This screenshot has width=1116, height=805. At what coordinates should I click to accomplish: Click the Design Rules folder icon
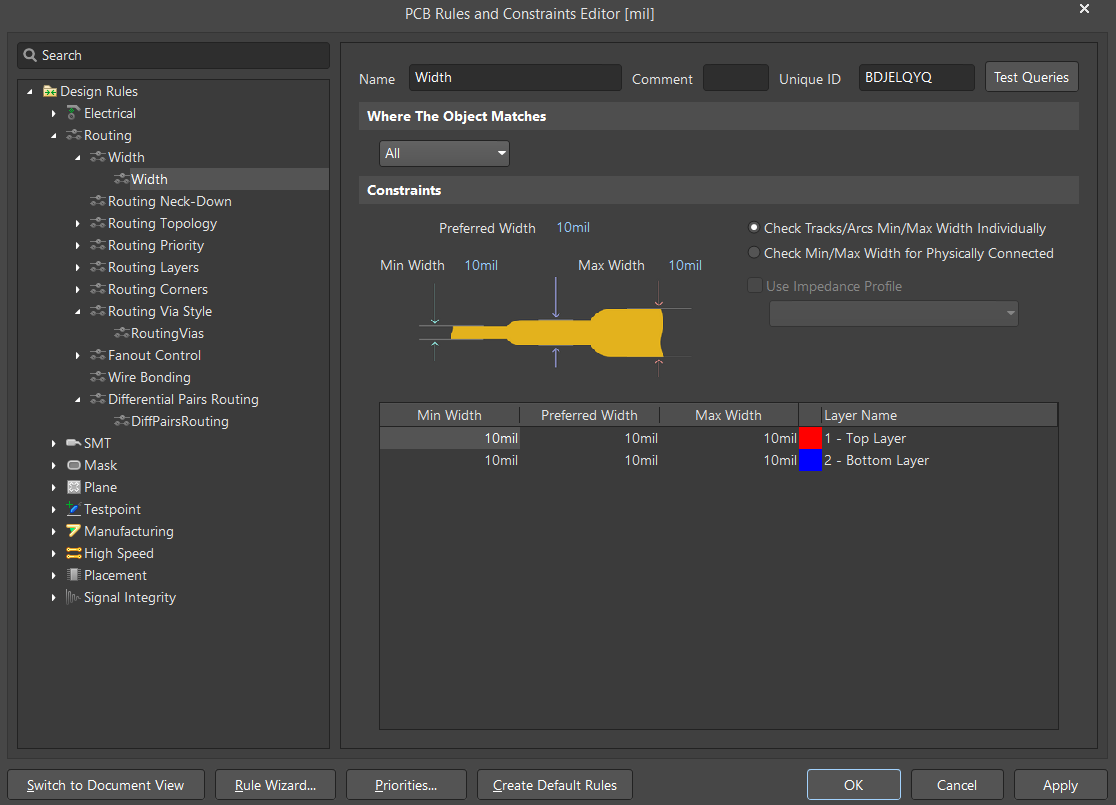coord(50,91)
